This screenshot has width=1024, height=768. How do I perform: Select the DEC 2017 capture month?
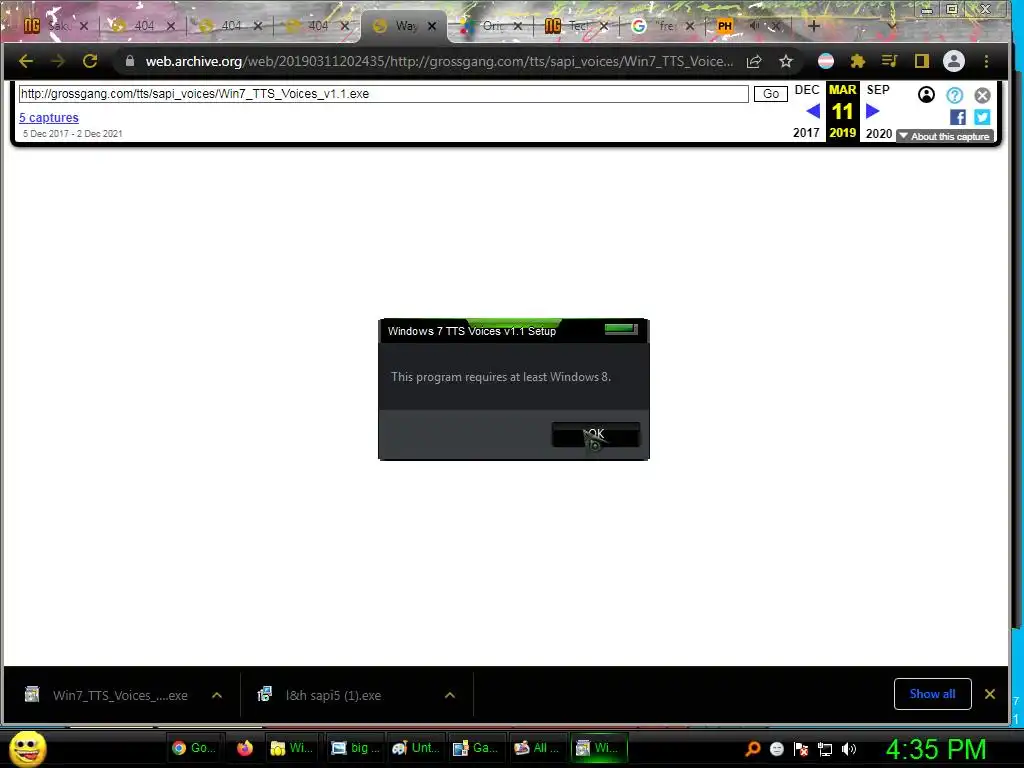[x=807, y=90]
